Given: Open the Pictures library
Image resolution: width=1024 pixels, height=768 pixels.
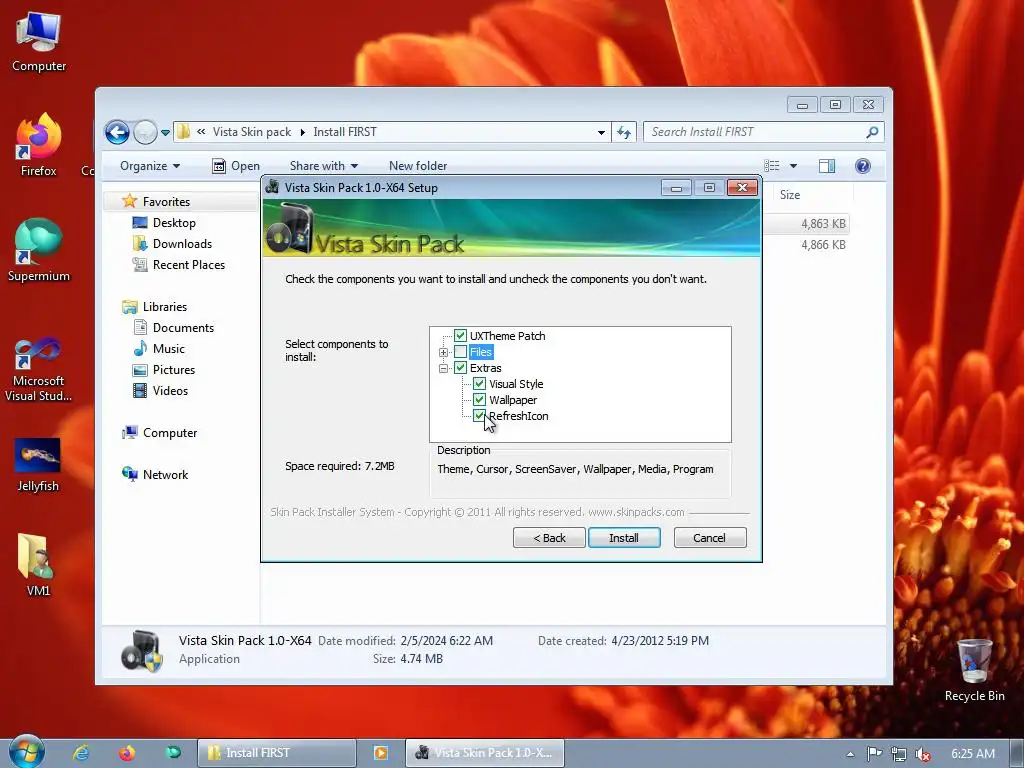Looking at the screenshot, I should click(174, 370).
